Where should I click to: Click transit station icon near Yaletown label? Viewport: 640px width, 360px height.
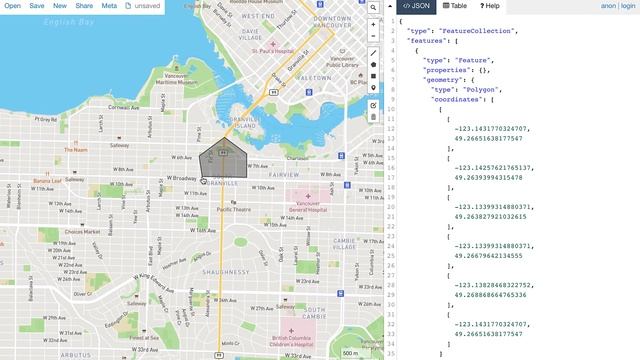point(309,92)
